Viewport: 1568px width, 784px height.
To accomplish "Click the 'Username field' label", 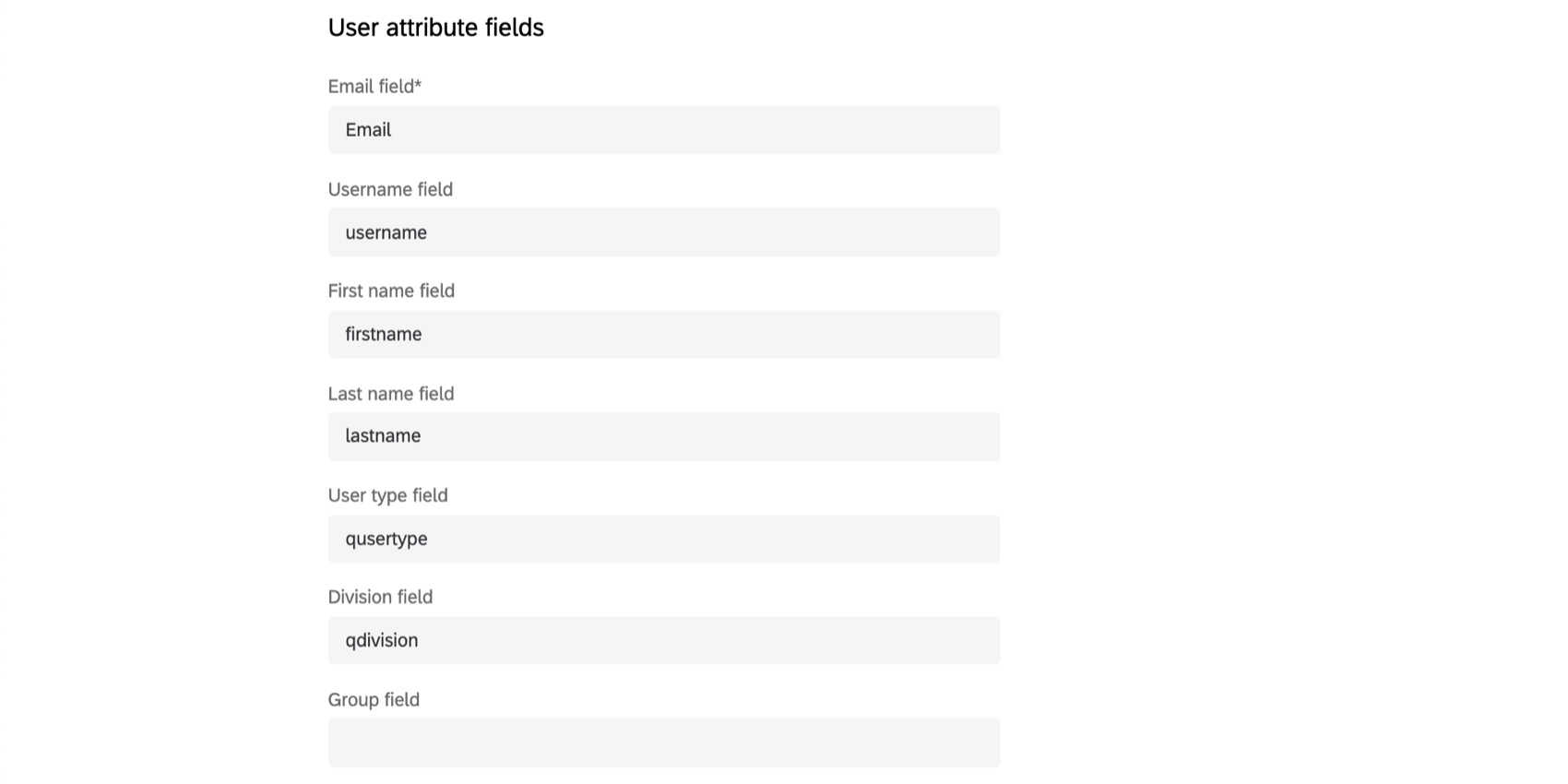I will tap(390, 189).
